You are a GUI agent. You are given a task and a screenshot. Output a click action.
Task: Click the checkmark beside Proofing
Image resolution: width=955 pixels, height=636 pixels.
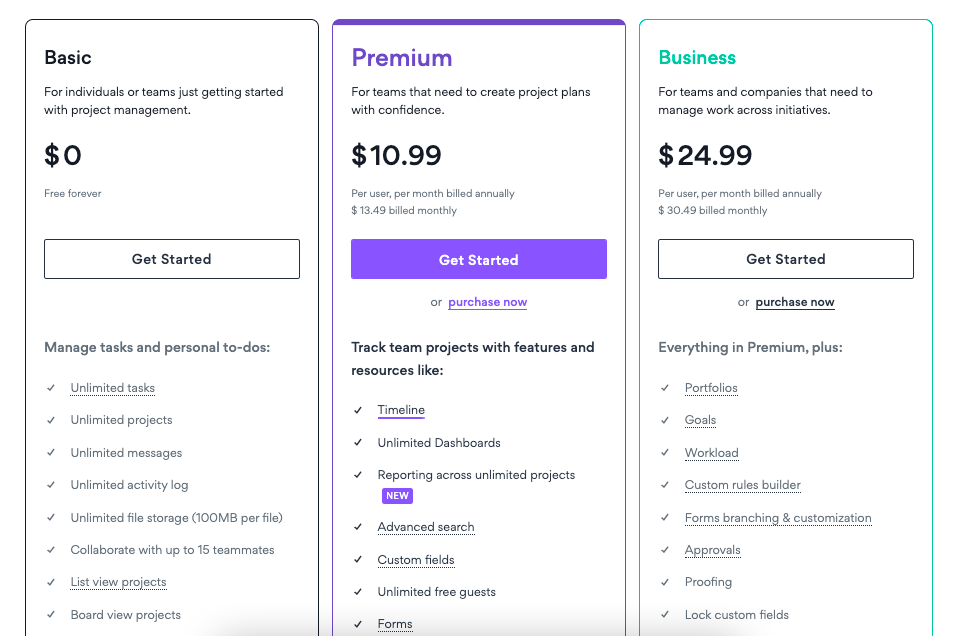coord(664,582)
